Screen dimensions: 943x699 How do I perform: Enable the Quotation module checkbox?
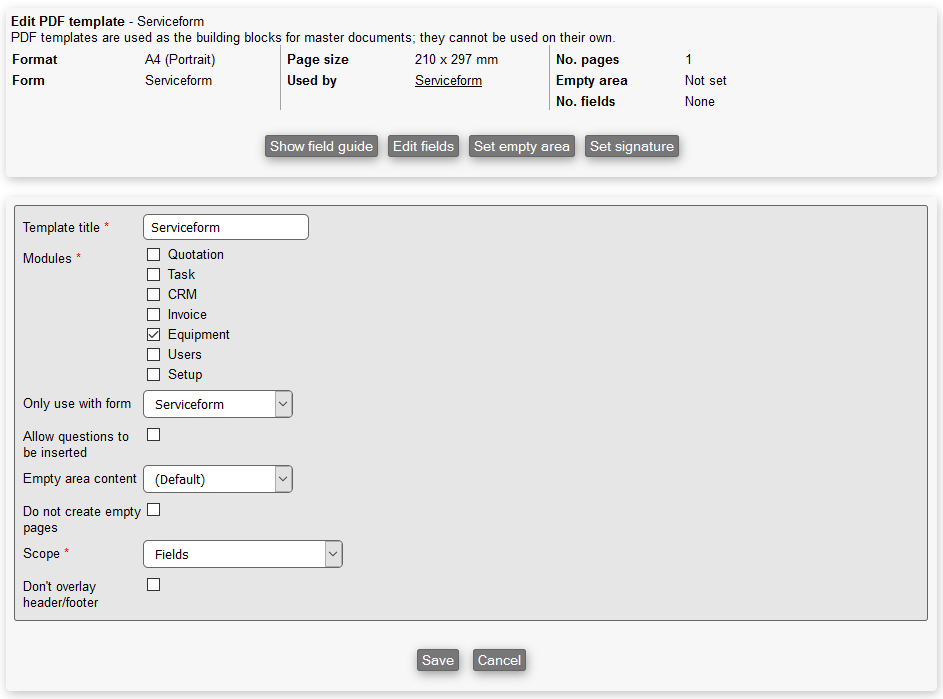click(x=154, y=254)
